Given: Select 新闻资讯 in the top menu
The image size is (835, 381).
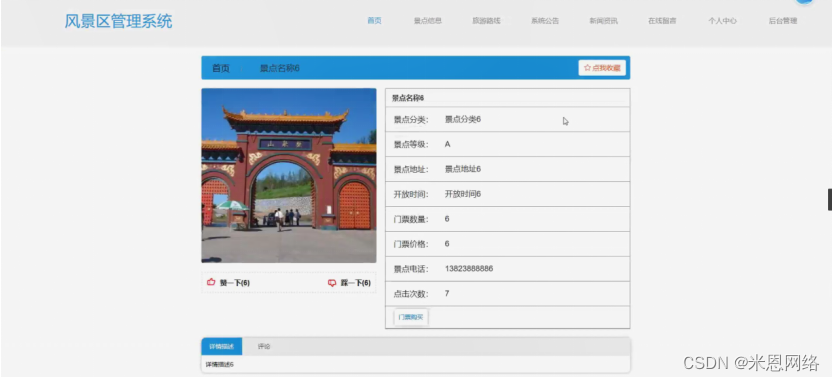Looking at the screenshot, I should 603,21.
